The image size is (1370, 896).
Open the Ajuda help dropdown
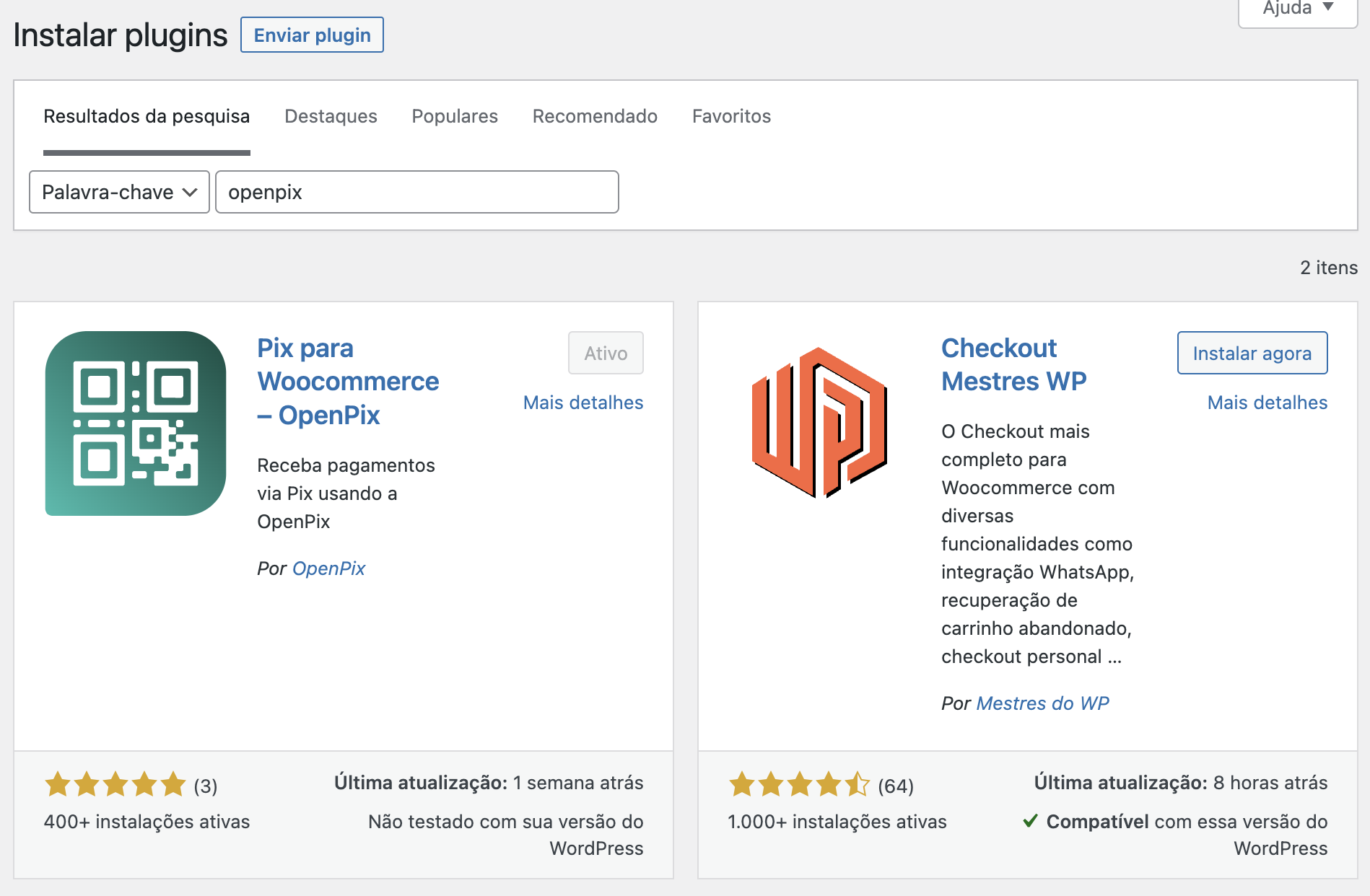click(1297, 9)
